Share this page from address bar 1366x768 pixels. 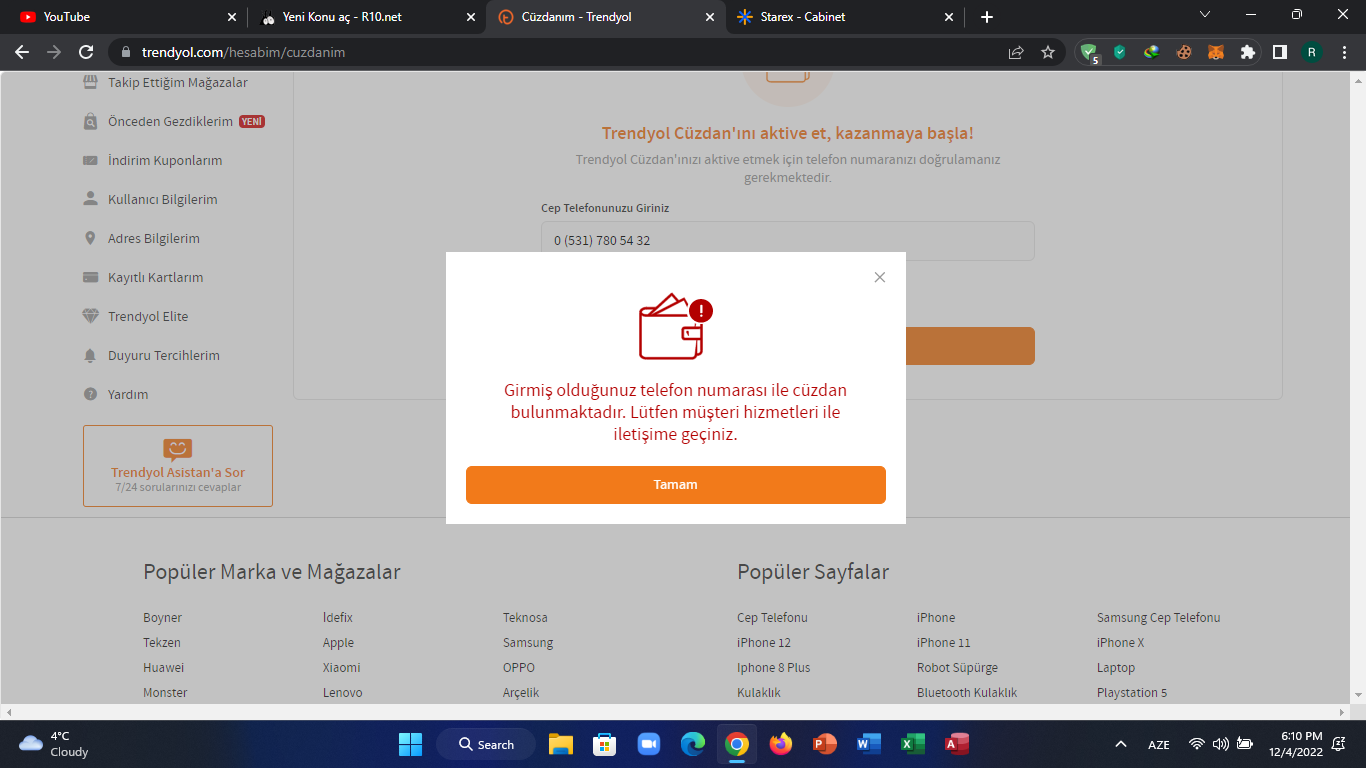click(x=1016, y=52)
